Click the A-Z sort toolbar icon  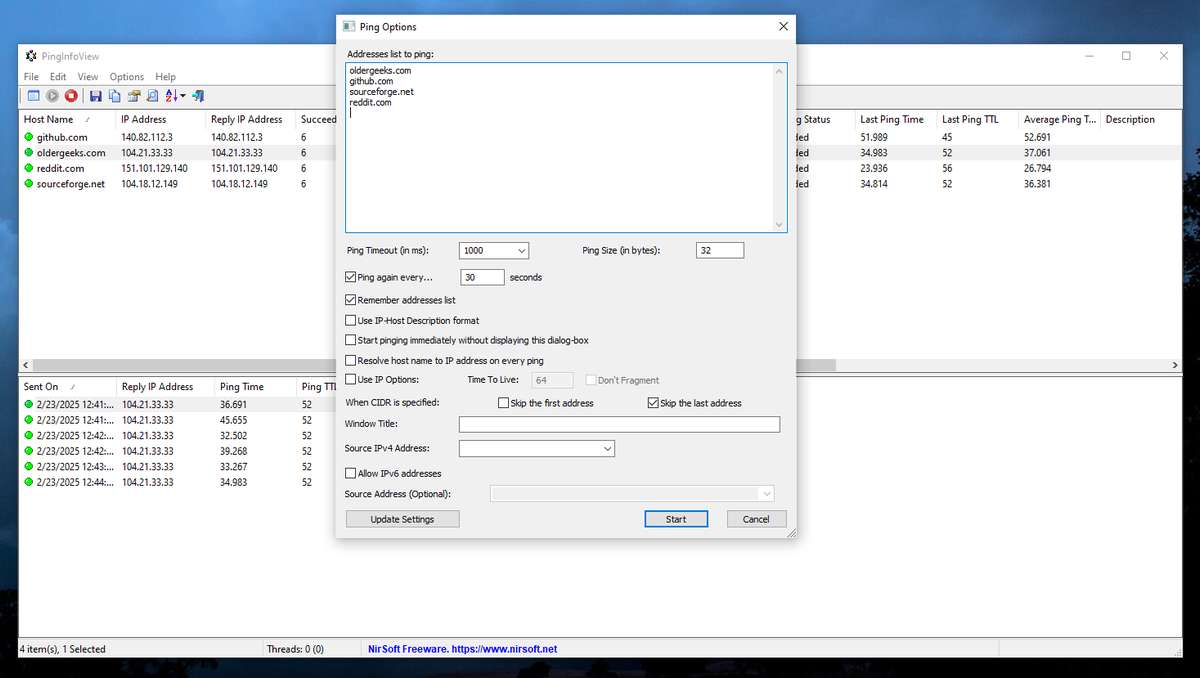pos(171,96)
